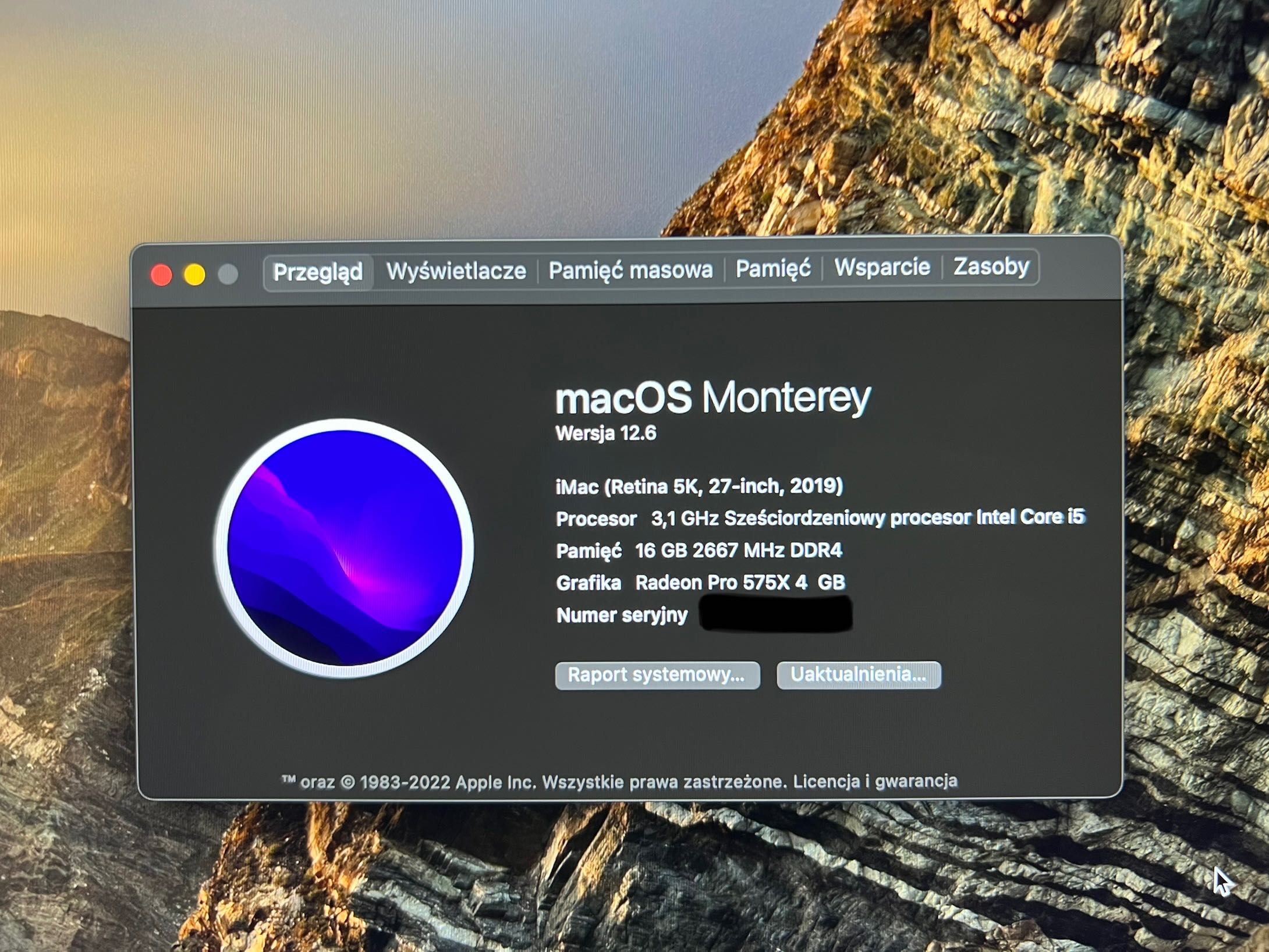Image resolution: width=1269 pixels, height=952 pixels.
Task: Click the Raport systemowy... button
Action: click(x=657, y=675)
